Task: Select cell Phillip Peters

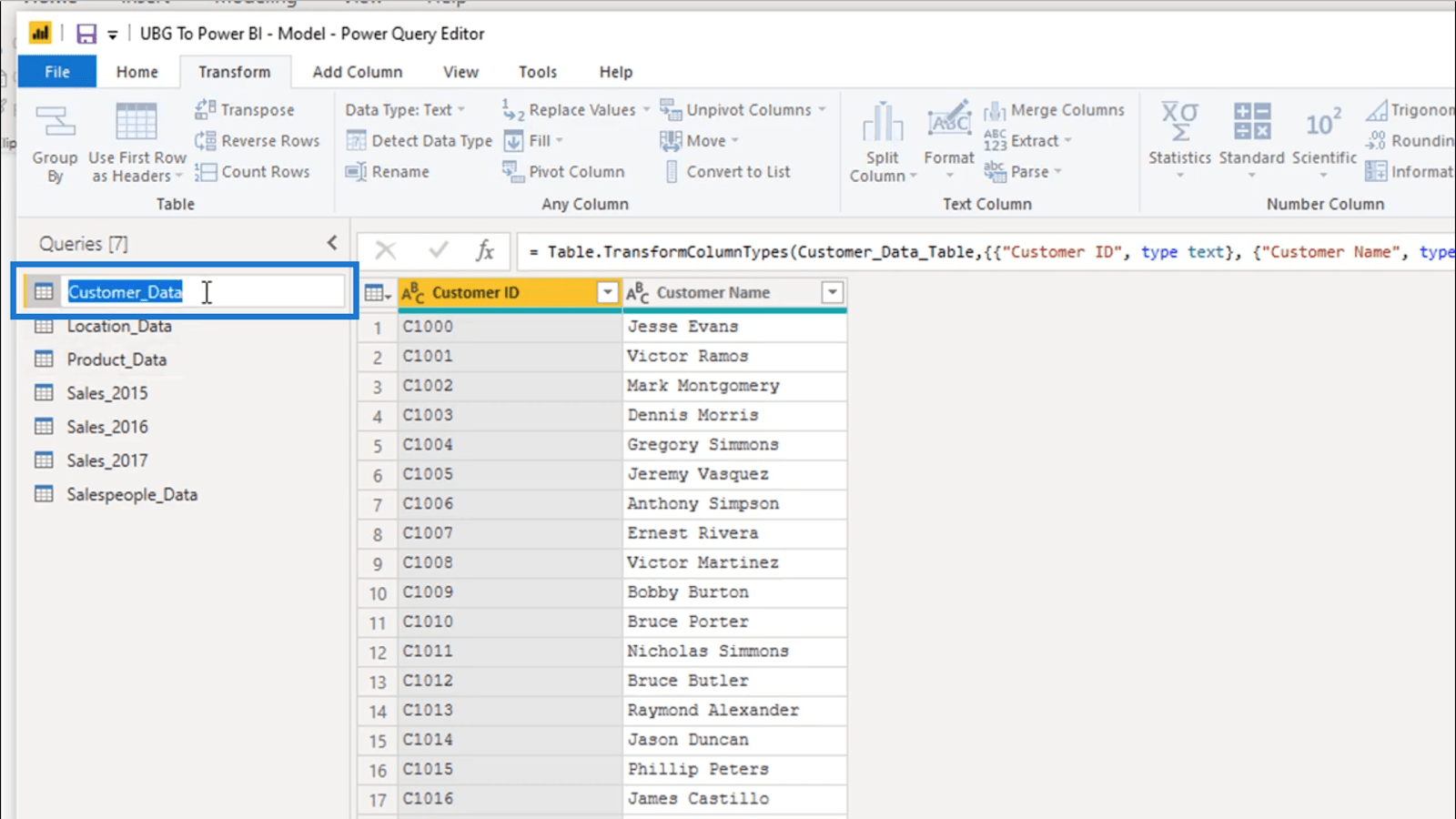Action: pyautogui.click(x=734, y=770)
